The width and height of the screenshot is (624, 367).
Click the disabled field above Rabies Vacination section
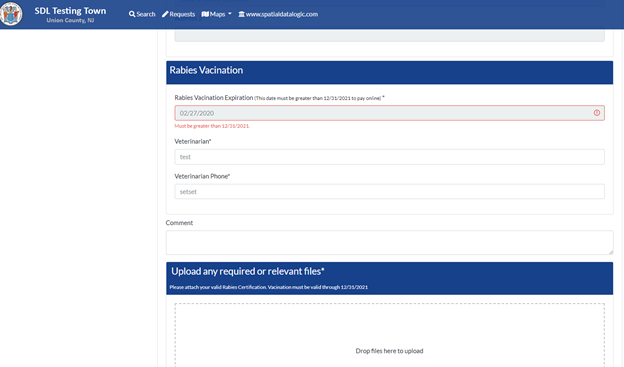389,35
